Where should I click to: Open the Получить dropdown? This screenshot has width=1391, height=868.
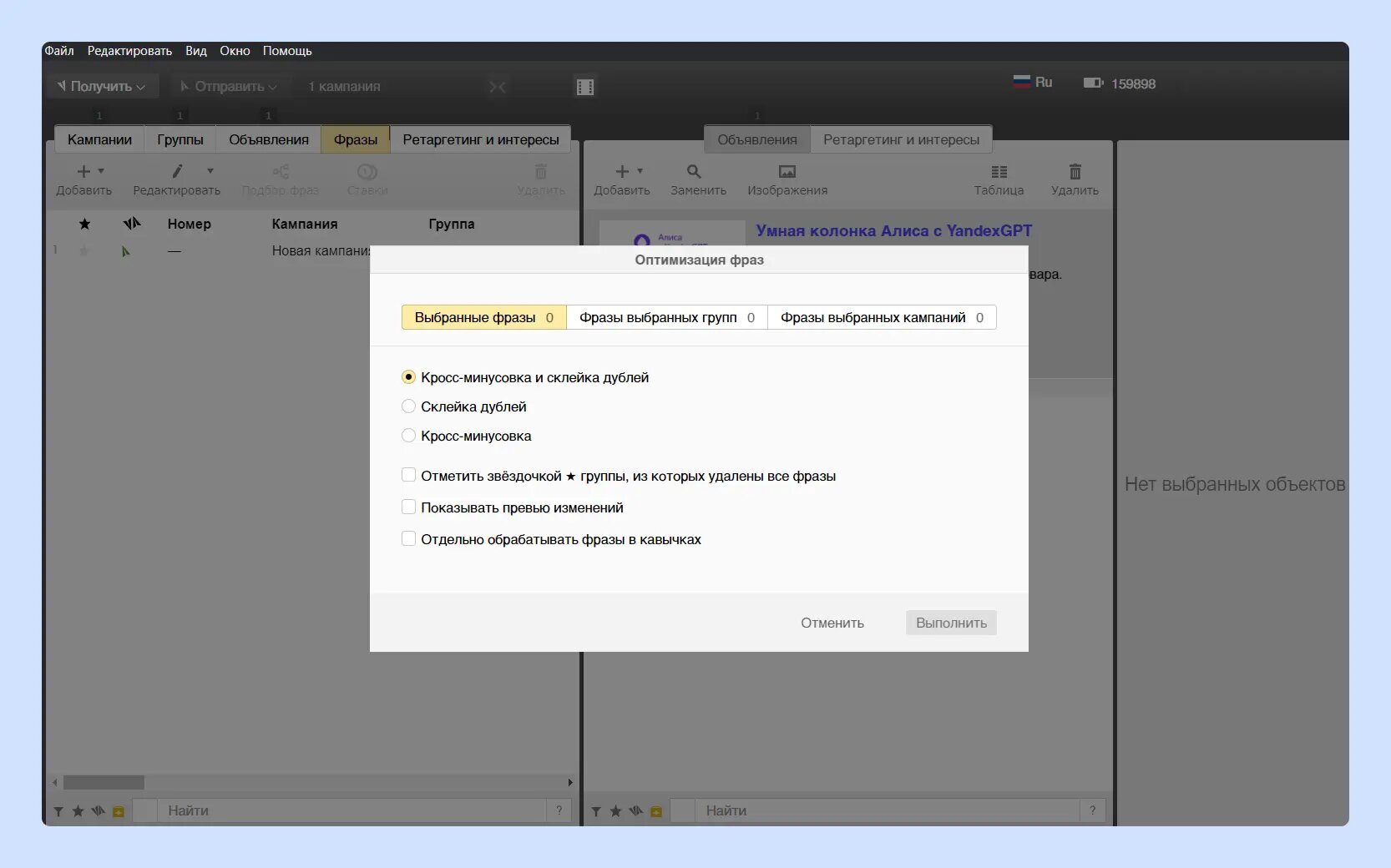[x=102, y=86]
